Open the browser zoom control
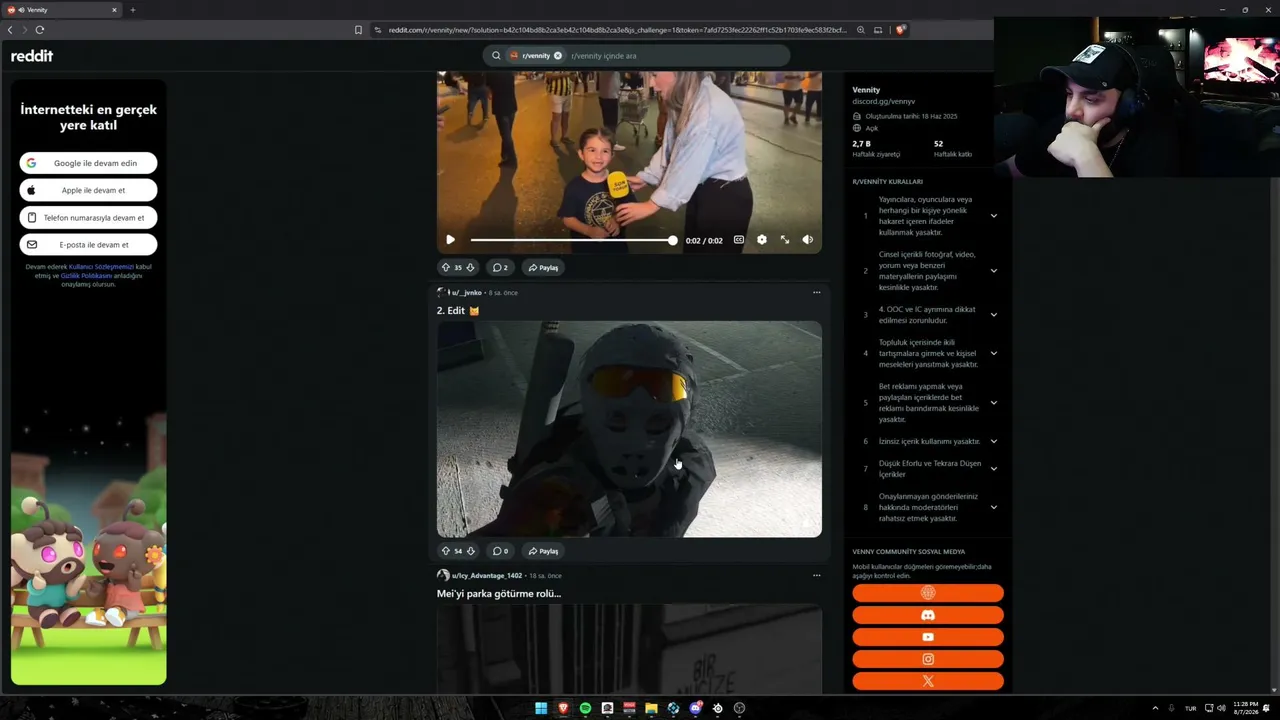Image resolution: width=1280 pixels, height=720 pixels. point(861,30)
